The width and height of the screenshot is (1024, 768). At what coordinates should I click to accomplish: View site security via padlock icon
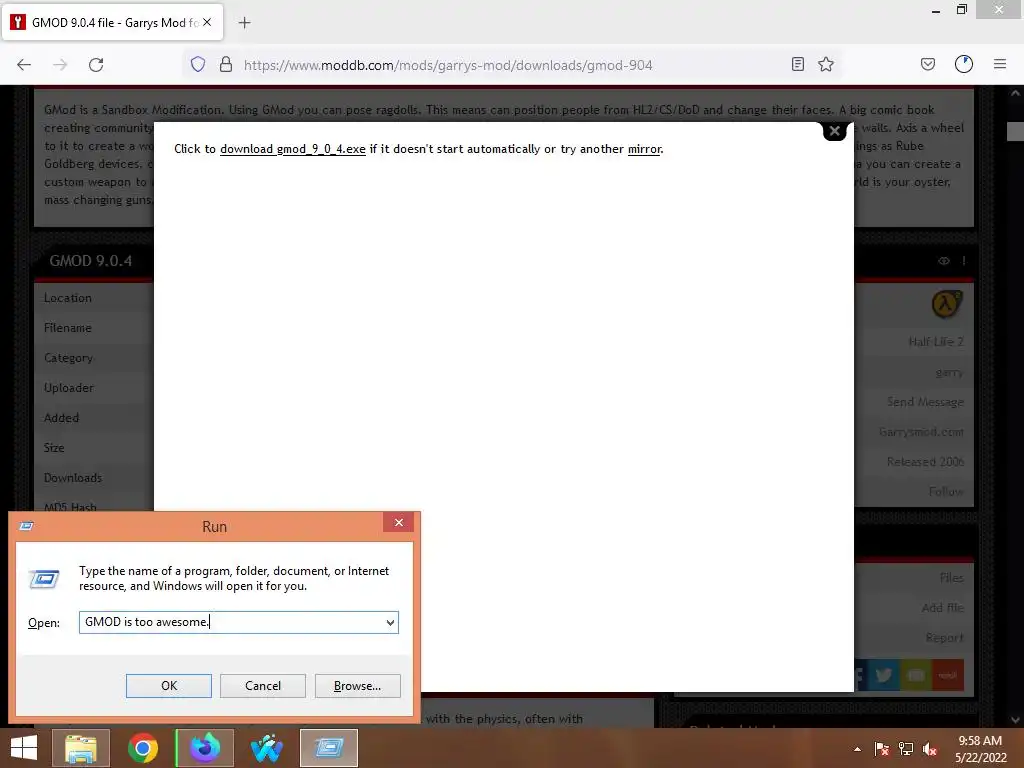click(x=226, y=64)
